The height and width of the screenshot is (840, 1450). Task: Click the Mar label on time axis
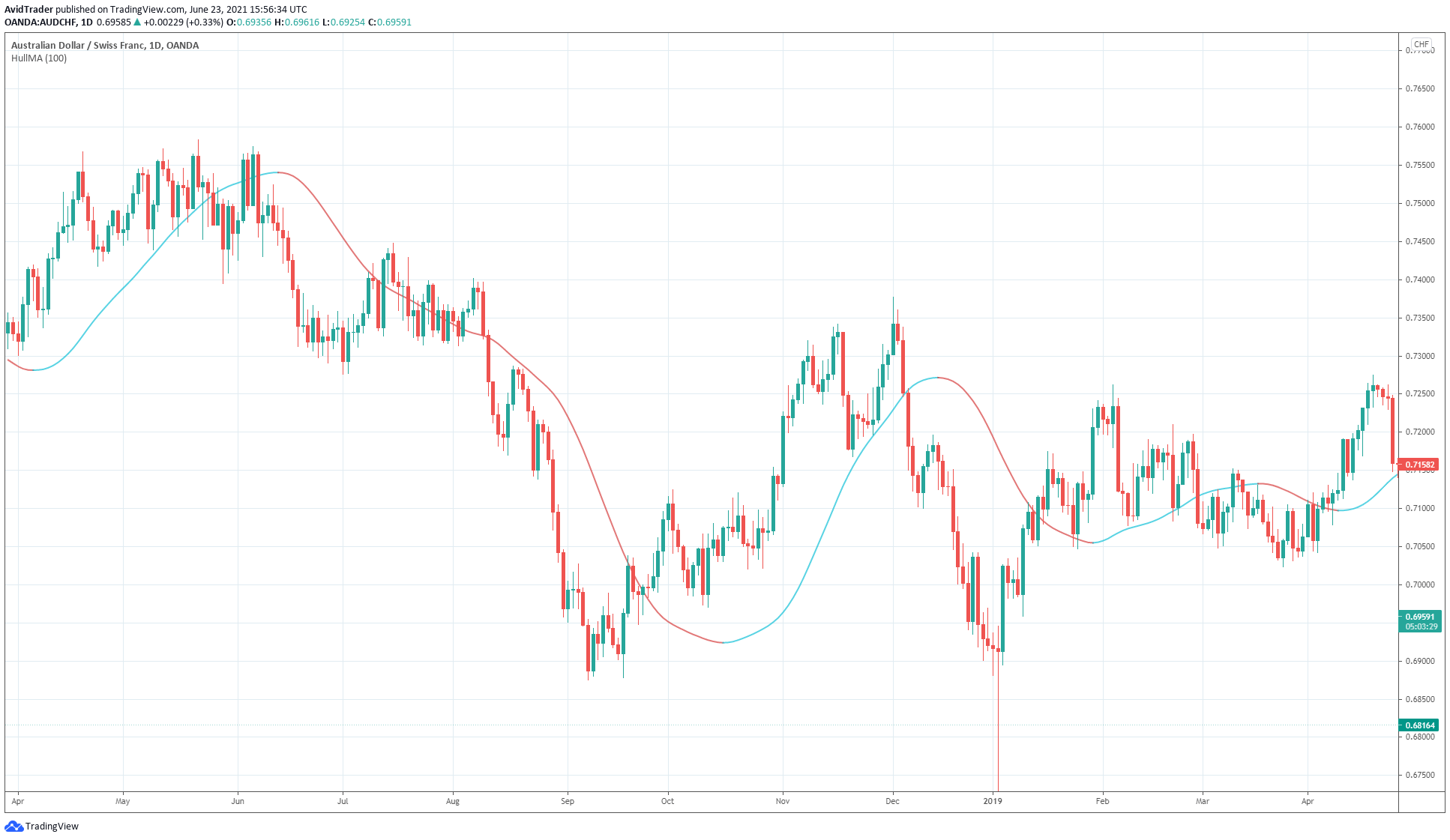pos(1203,801)
